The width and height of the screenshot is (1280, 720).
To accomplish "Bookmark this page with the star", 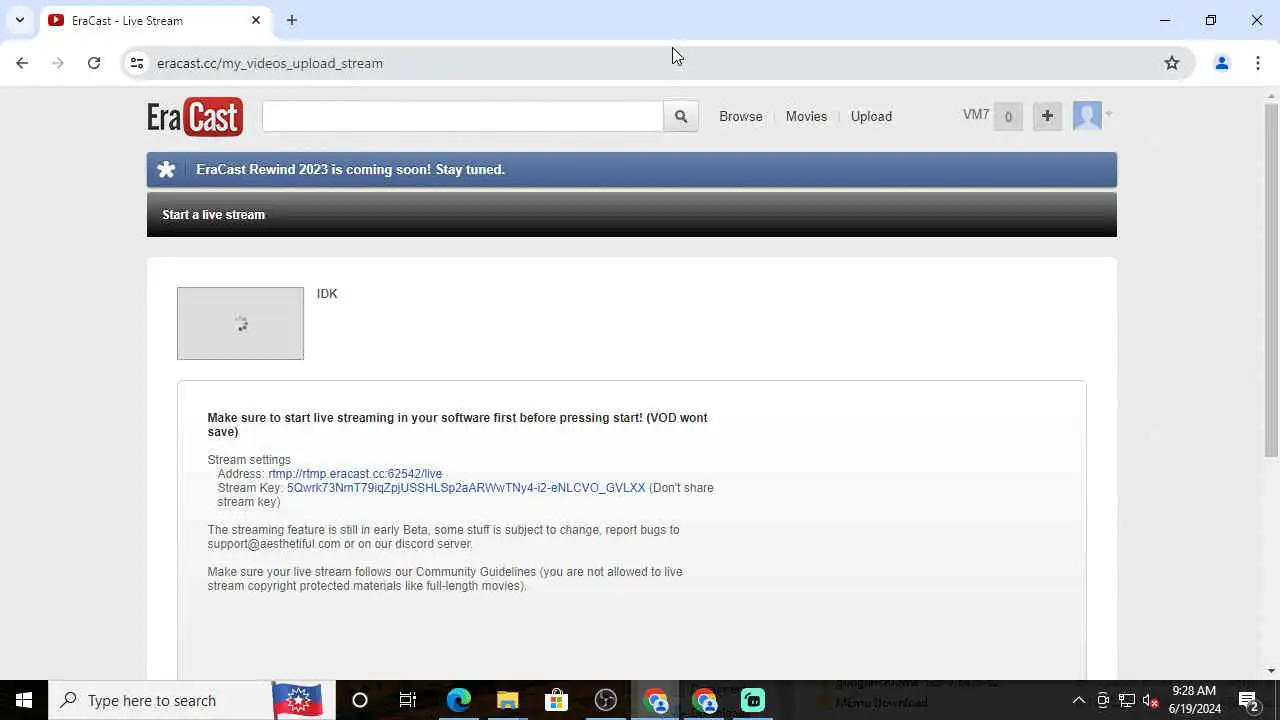I will [x=1172, y=63].
